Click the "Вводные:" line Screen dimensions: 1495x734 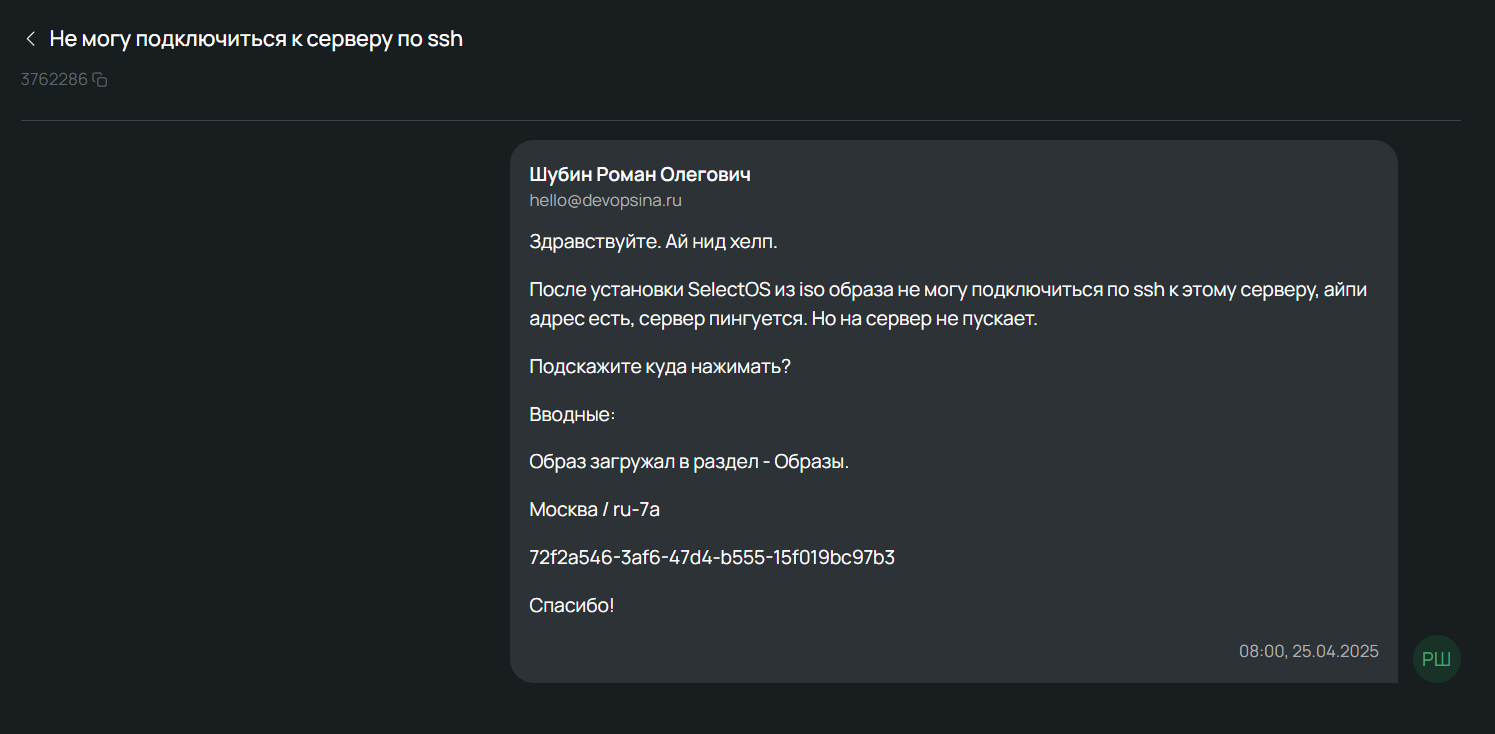pos(572,414)
